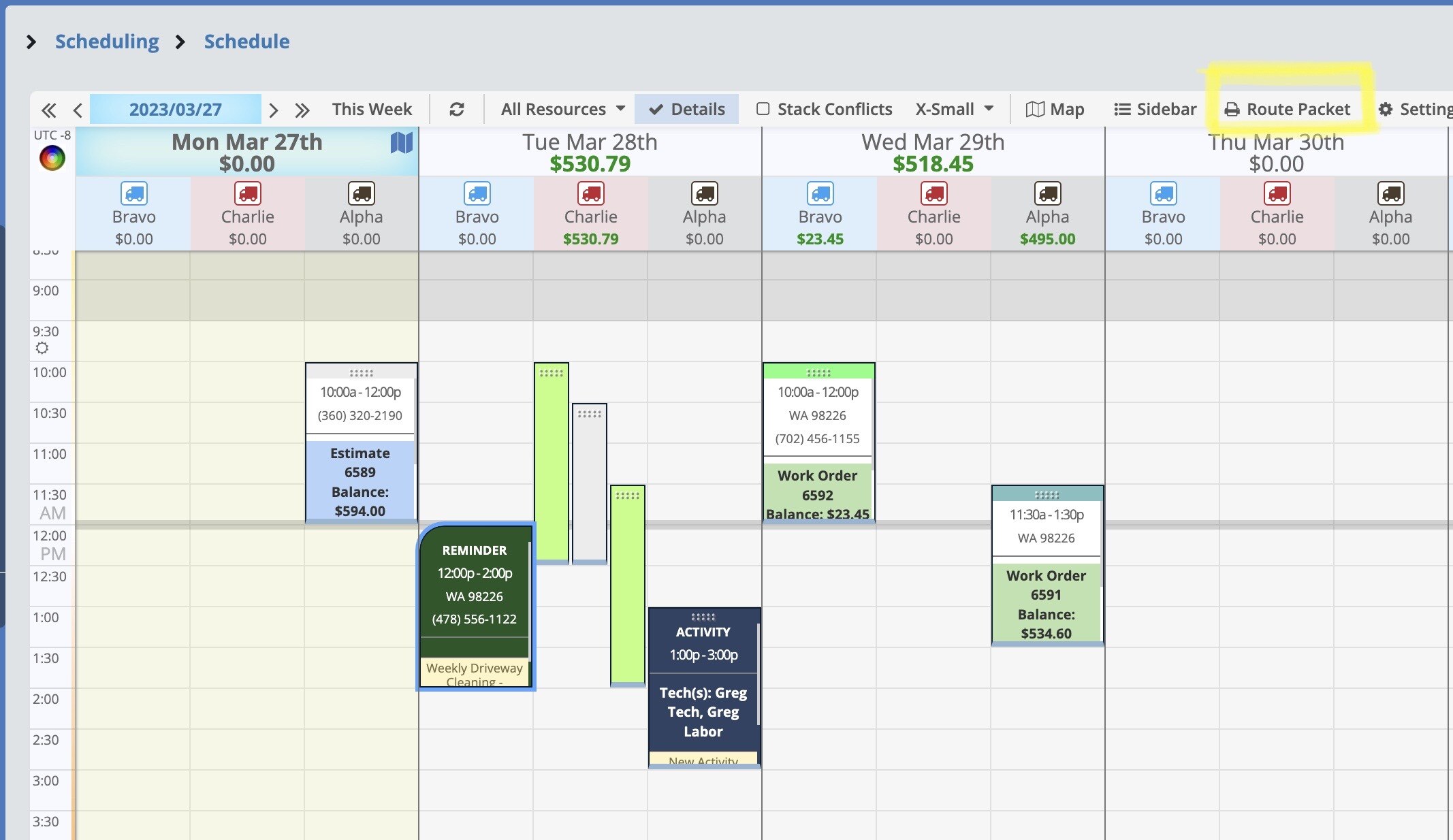Click the color wheel icon under UTC -8
This screenshot has height=840, width=1453.
(52, 159)
